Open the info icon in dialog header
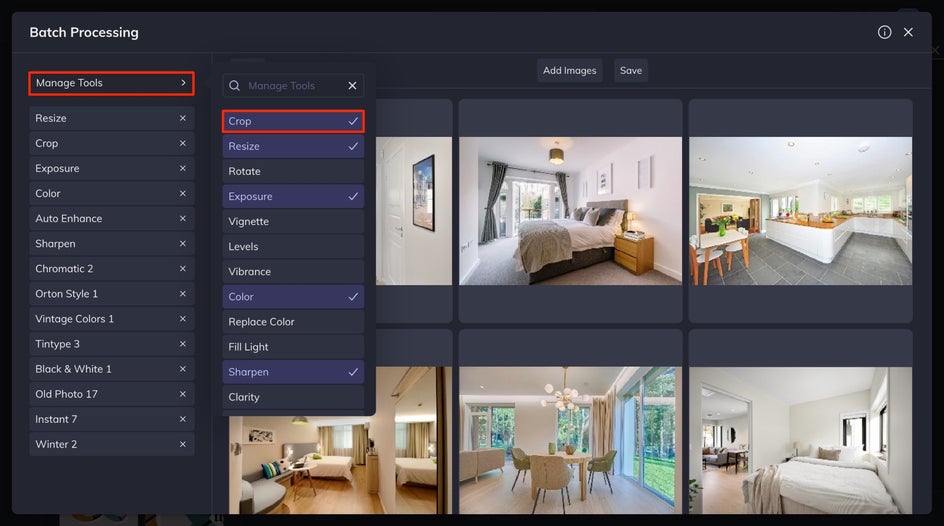Viewport: 944px width, 526px height. point(884,32)
